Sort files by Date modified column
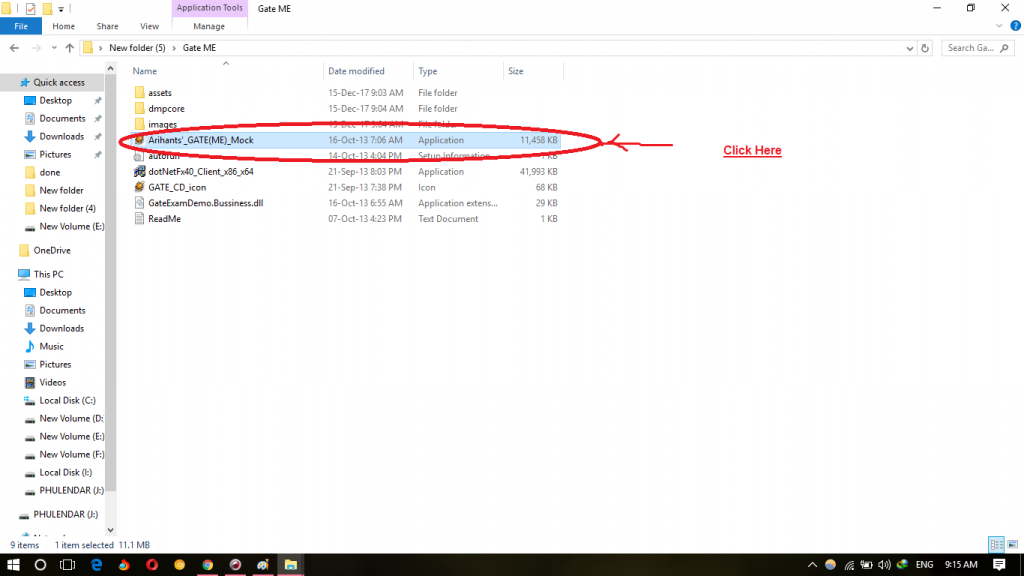Image resolution: width=1024 pixels, height=576 pixels. pos(357,71)
